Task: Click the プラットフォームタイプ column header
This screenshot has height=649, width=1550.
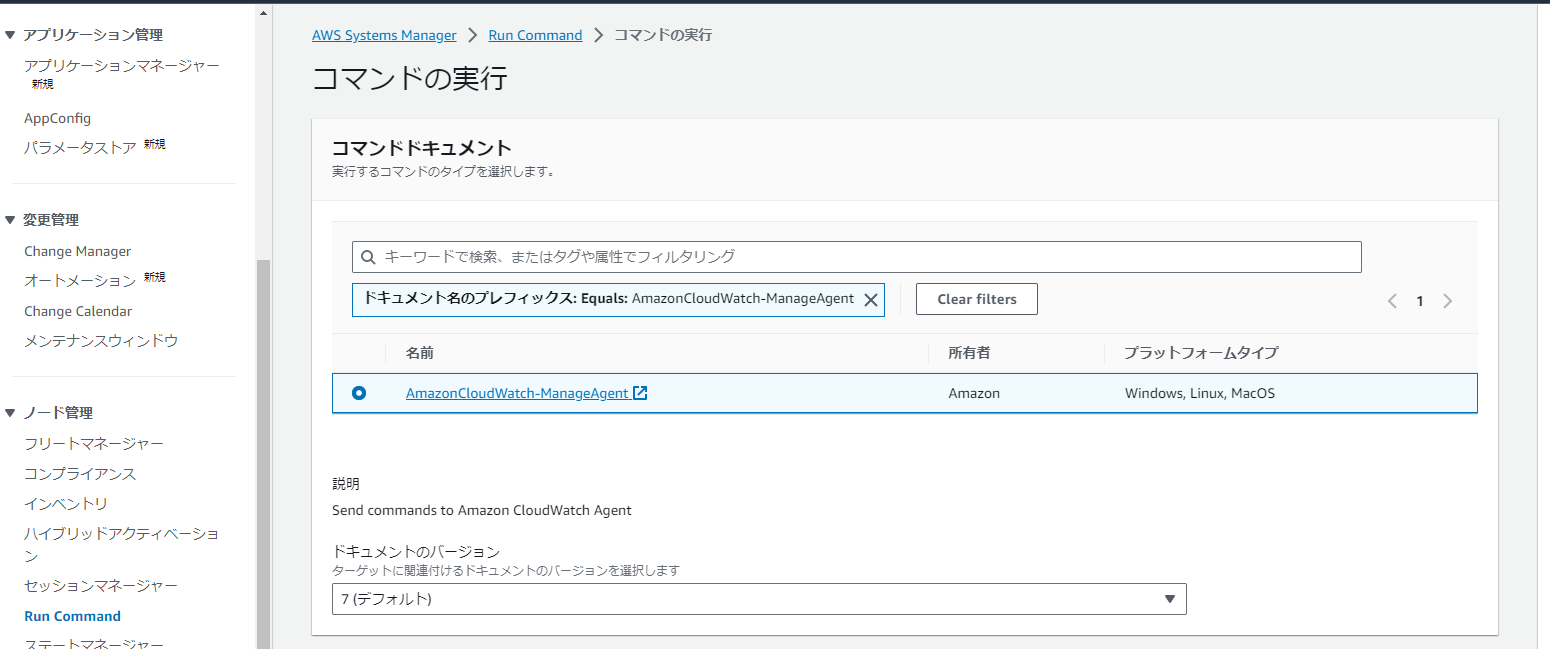Action: (1201, 353)
